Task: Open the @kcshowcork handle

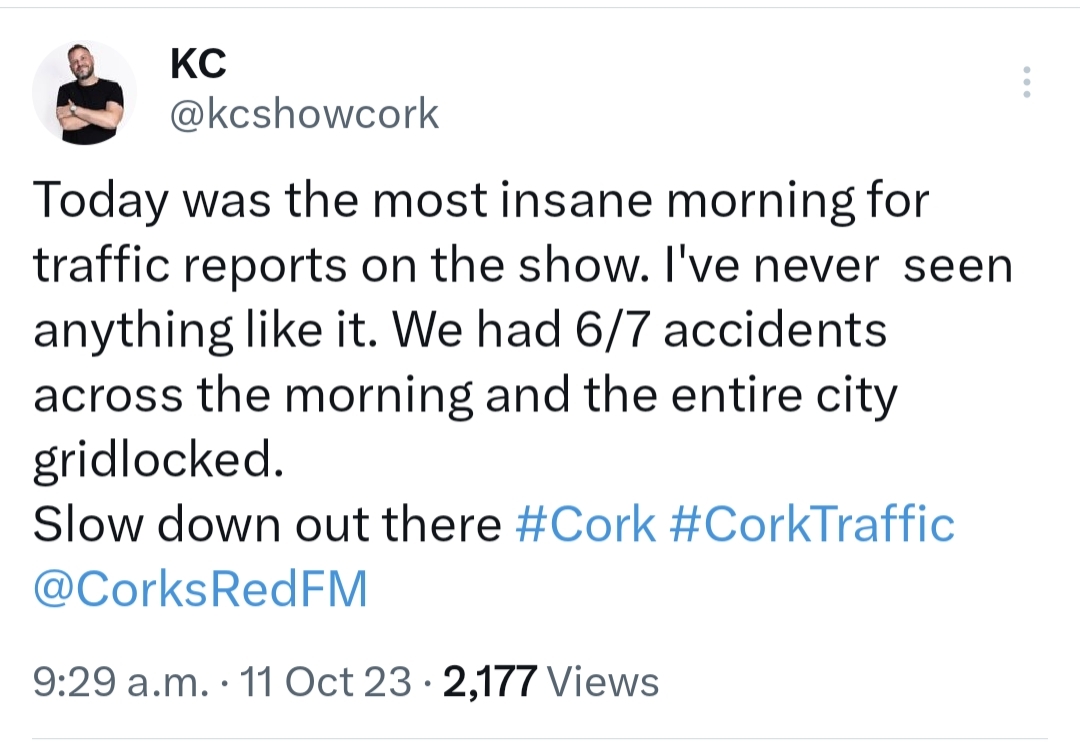Action: (305, 114)
